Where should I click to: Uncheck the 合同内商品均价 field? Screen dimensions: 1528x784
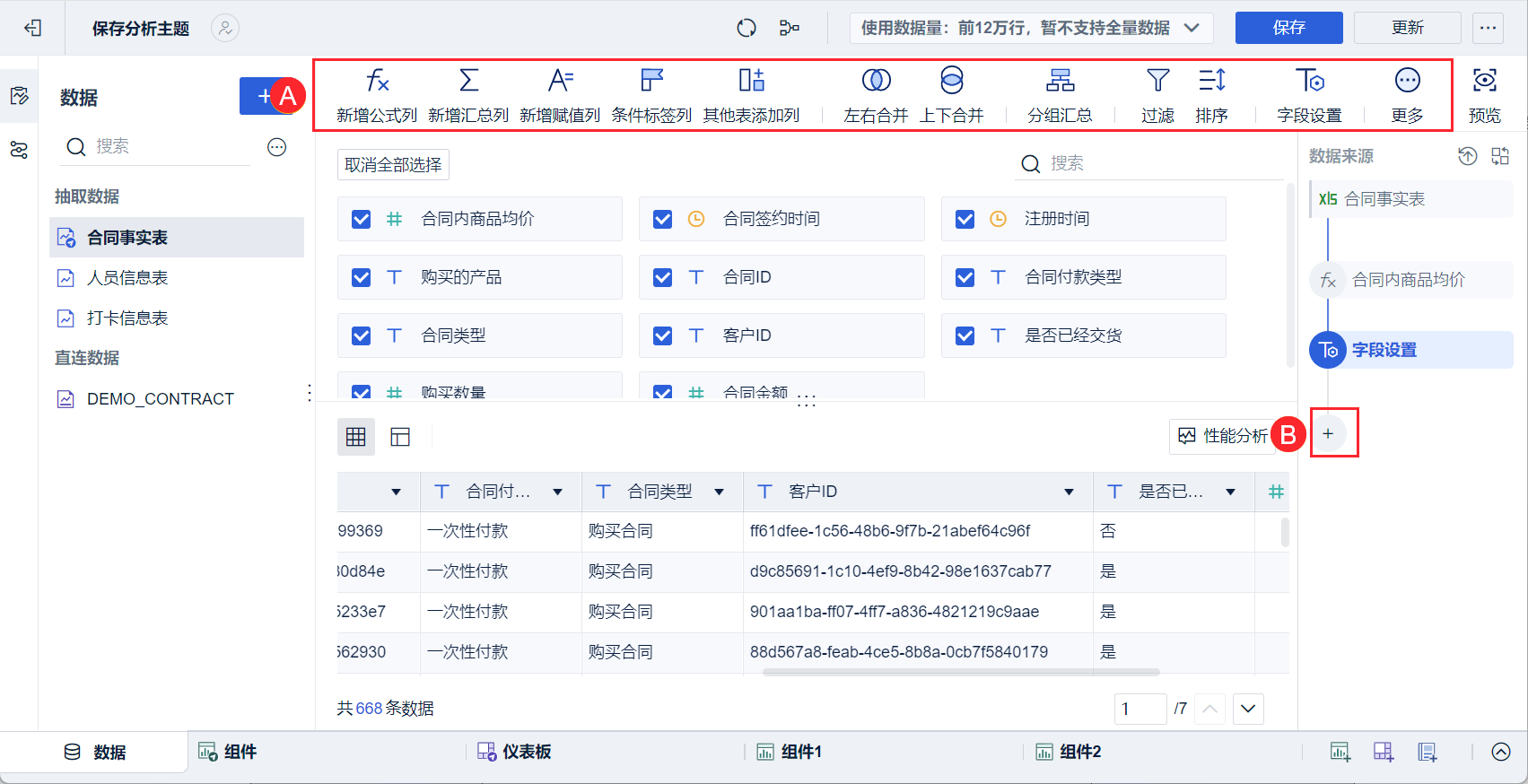coord(362,220)
